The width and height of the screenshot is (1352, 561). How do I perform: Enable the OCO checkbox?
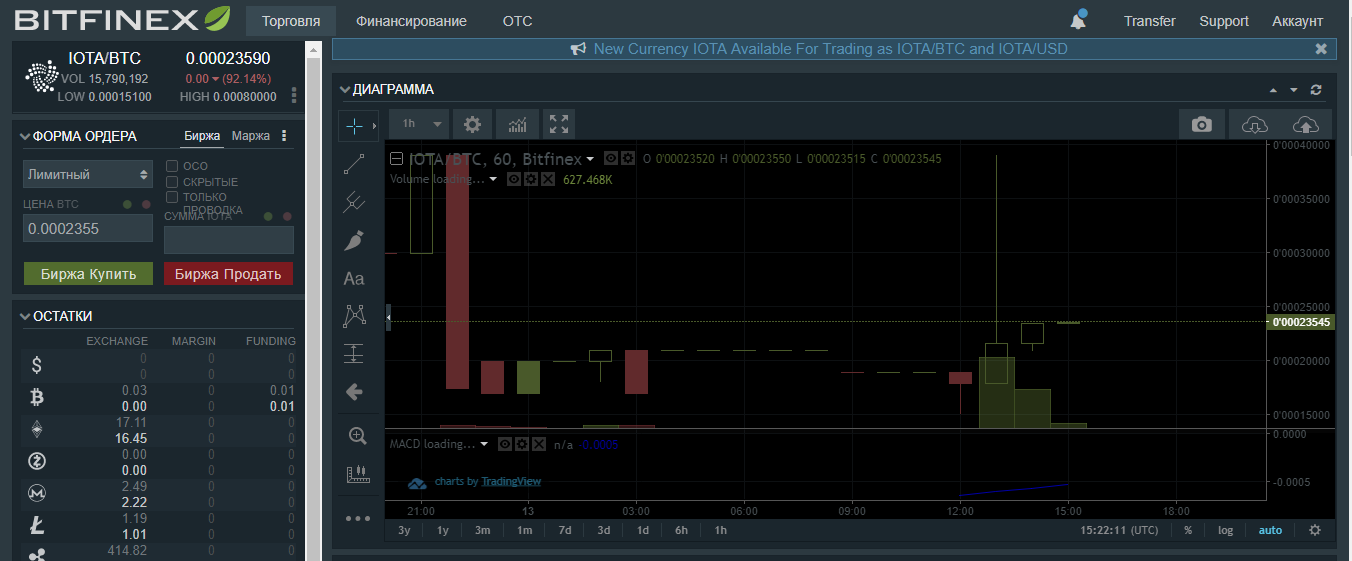172,166
